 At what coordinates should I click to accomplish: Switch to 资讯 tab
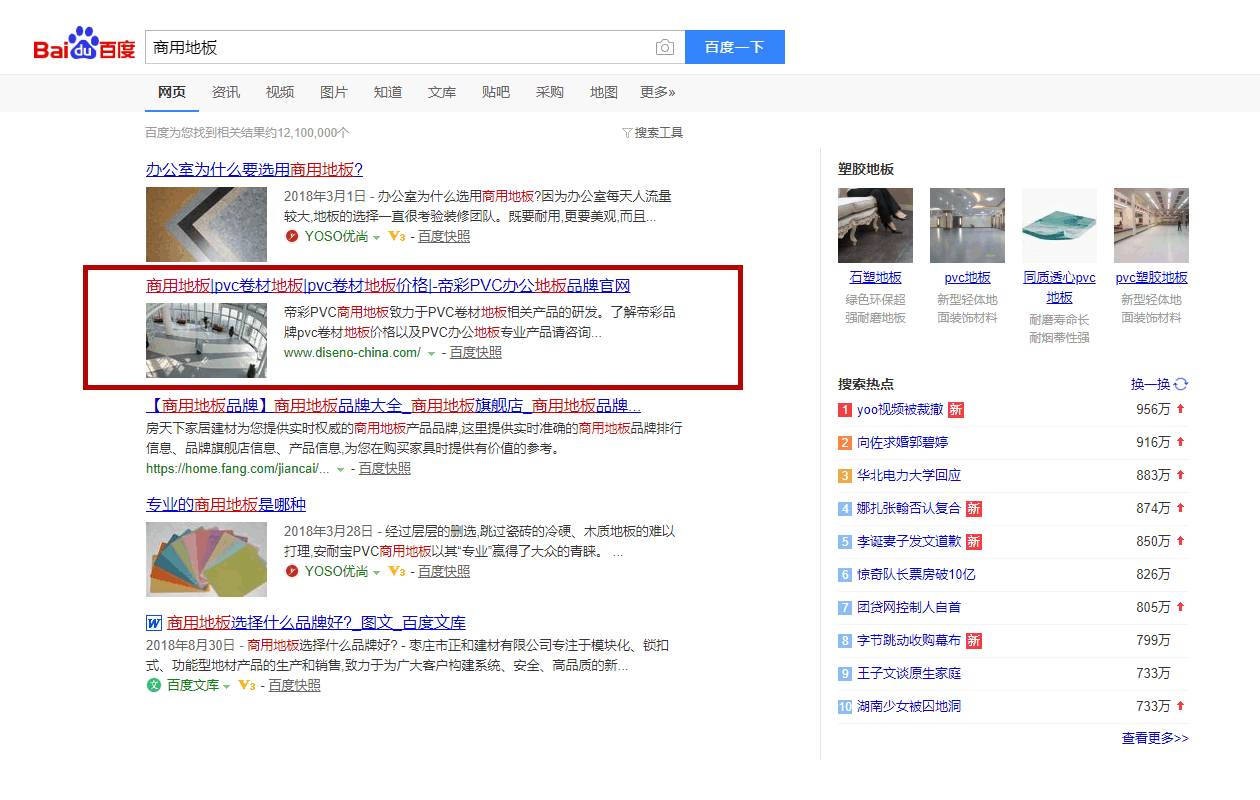click(226, 92)
